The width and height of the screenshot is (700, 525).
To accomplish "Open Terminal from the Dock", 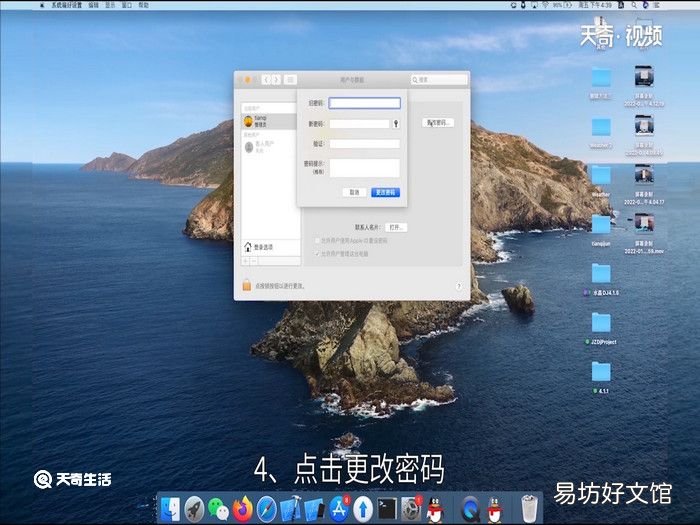I will [x=387, y=509].
